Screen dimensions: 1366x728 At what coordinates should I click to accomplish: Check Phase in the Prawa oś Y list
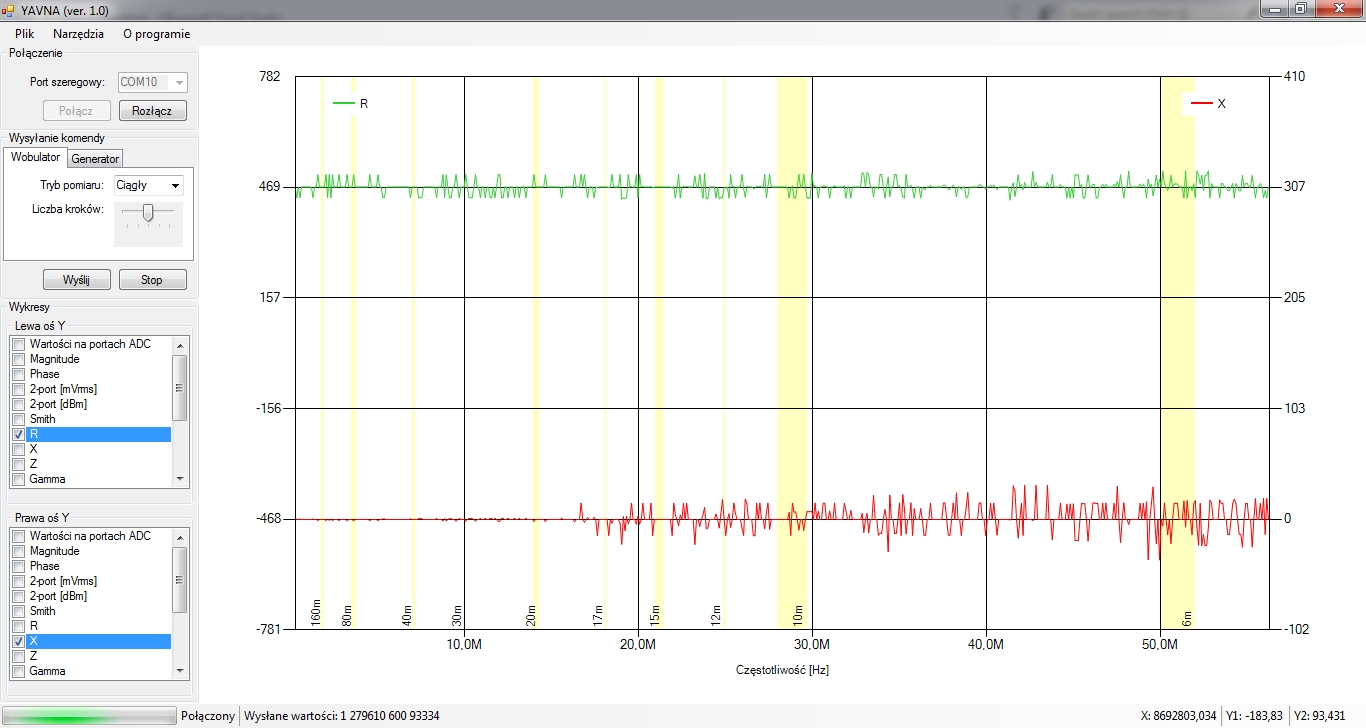[x=18, y=566]
